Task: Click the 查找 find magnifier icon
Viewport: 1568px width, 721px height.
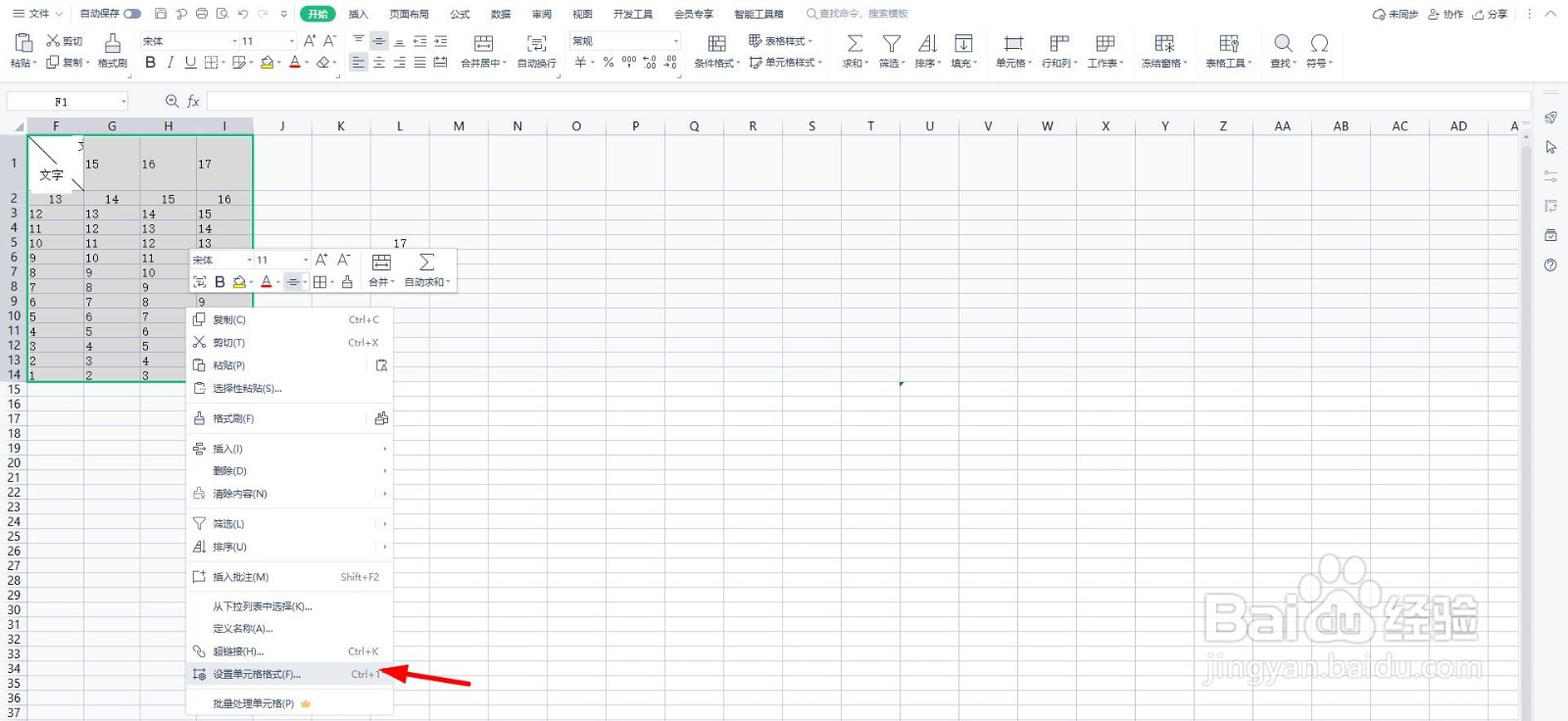Action: [x=1283, y=43]
